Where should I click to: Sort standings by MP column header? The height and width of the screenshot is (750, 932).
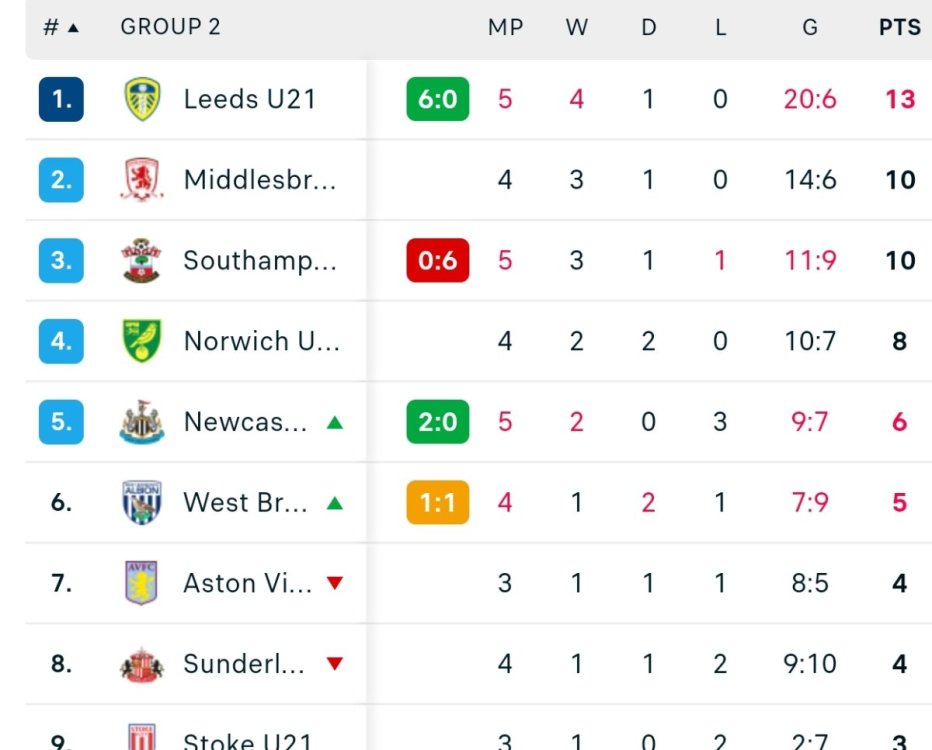pos(505,28)
